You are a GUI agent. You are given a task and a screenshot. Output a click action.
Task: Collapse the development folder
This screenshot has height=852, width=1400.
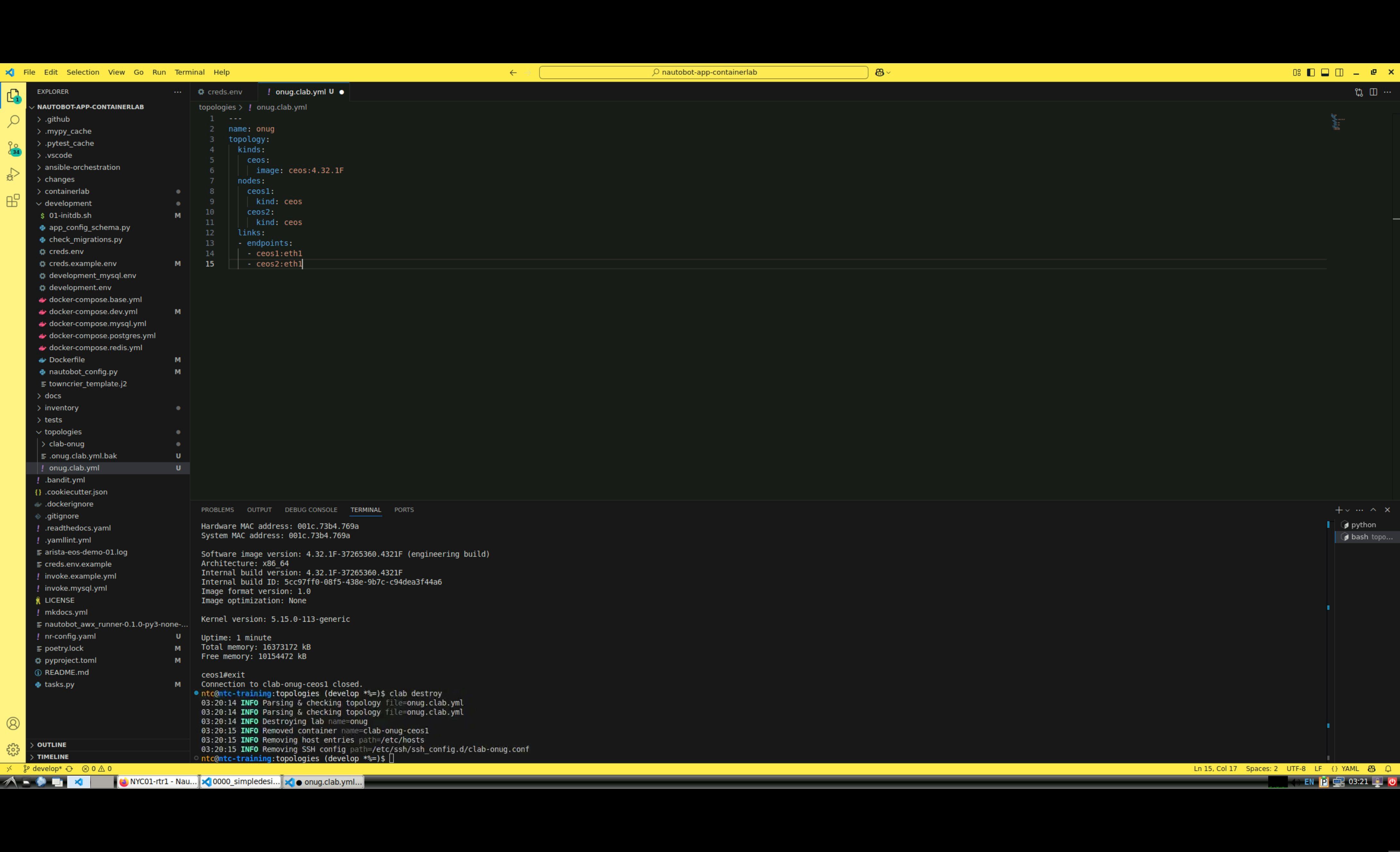pyautogui.click(x=68, y=203)
